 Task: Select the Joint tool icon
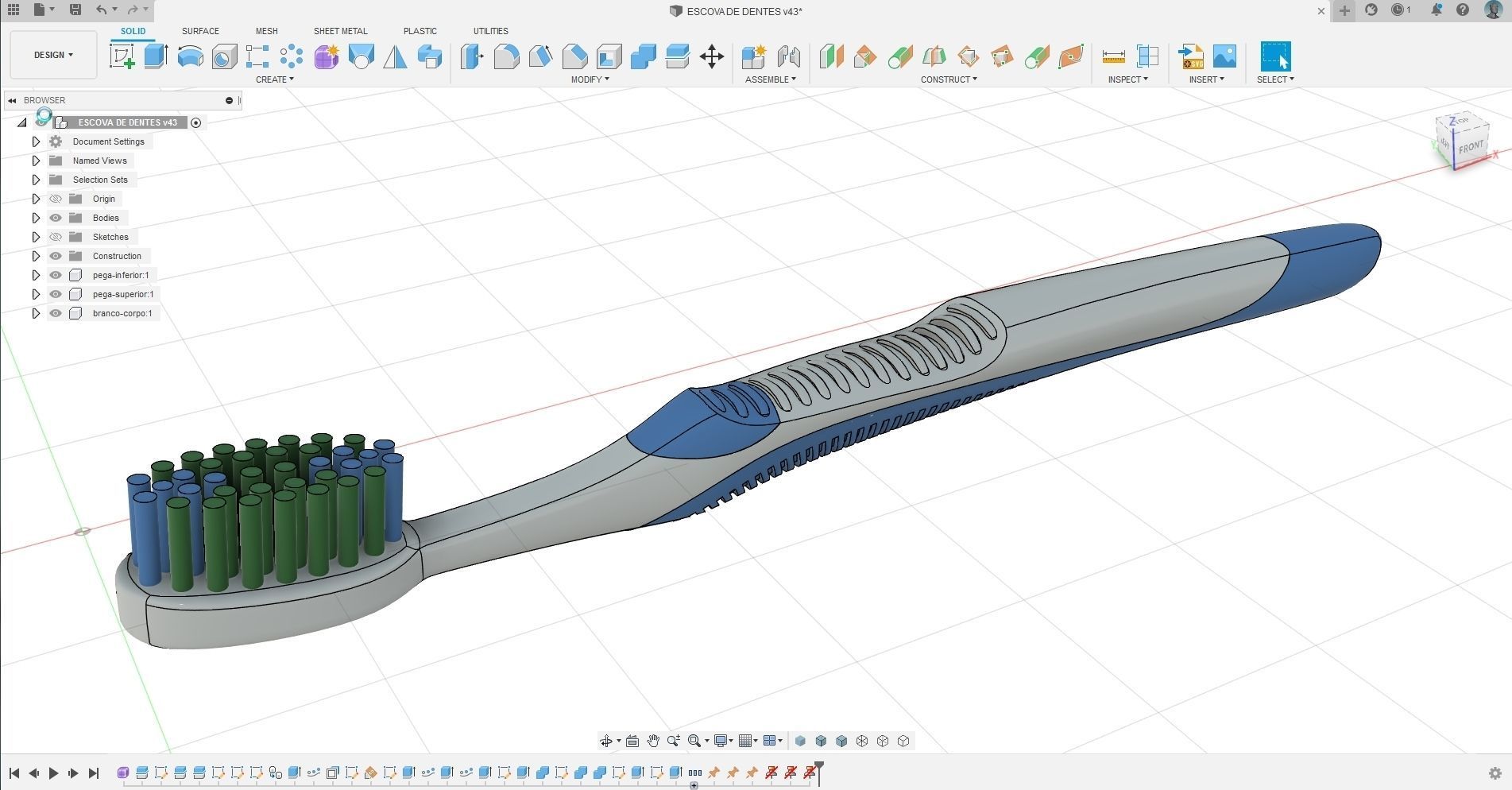click(788, 56)
